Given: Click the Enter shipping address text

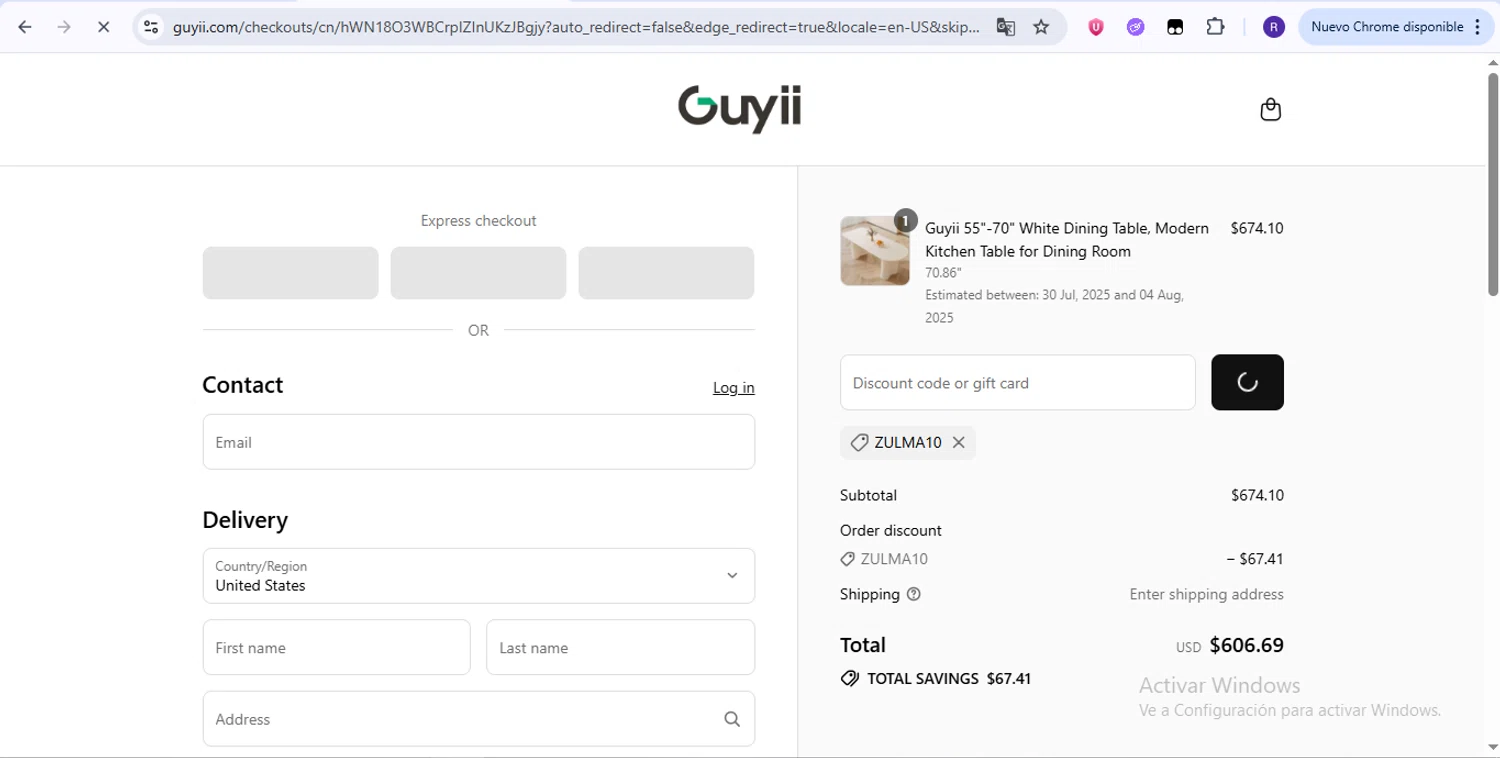Looking at the screenshot, I should coord(1206,594).
